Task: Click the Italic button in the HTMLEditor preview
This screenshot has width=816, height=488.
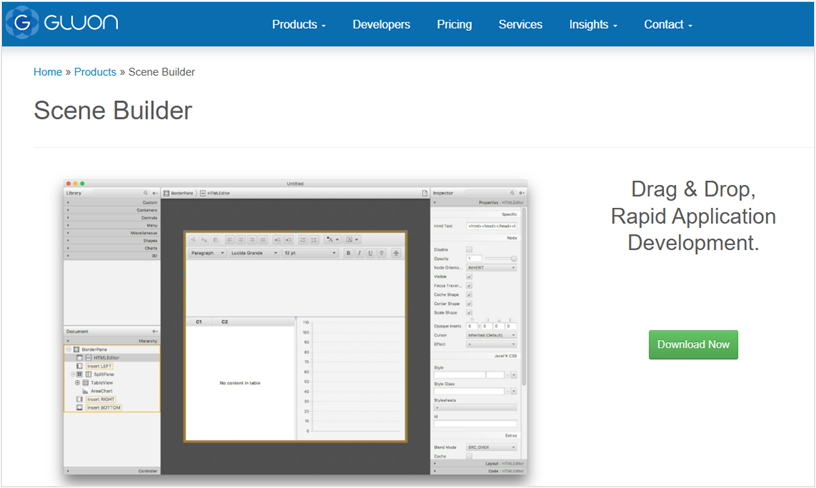Action: click(359, 253)
